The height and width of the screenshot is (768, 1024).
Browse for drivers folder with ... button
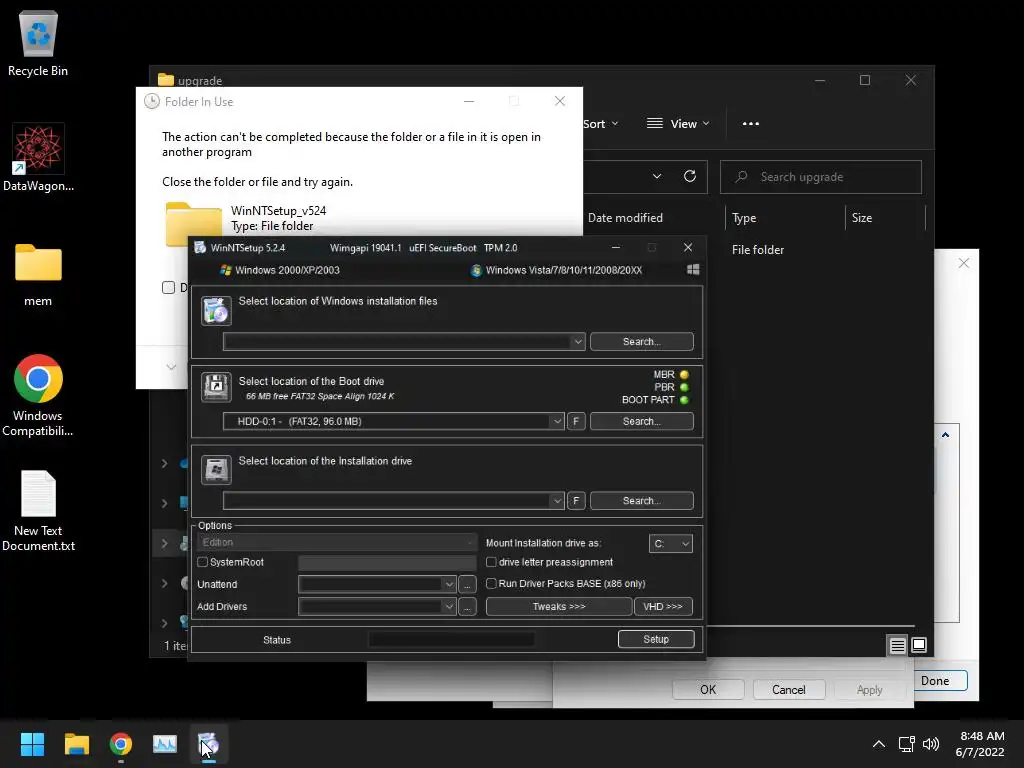tap(467, 607)
